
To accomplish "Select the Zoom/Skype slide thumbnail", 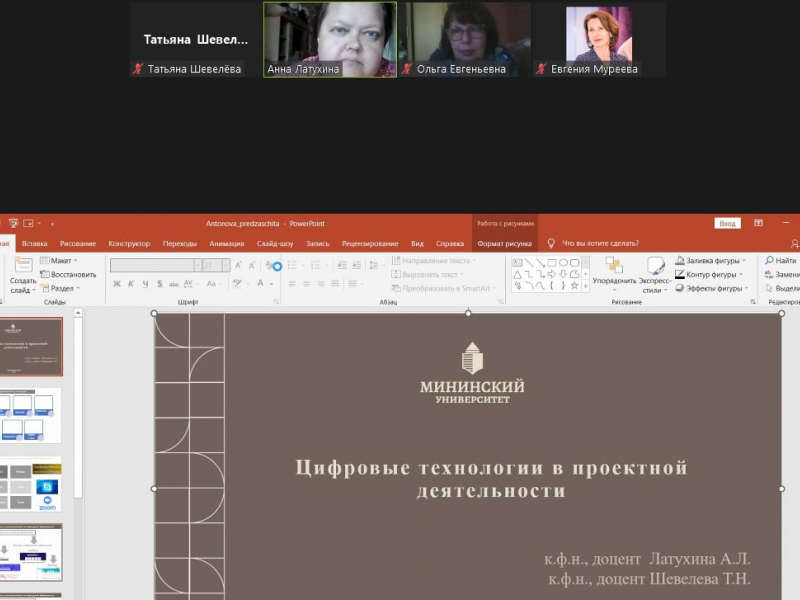I will tap(31, 483).
